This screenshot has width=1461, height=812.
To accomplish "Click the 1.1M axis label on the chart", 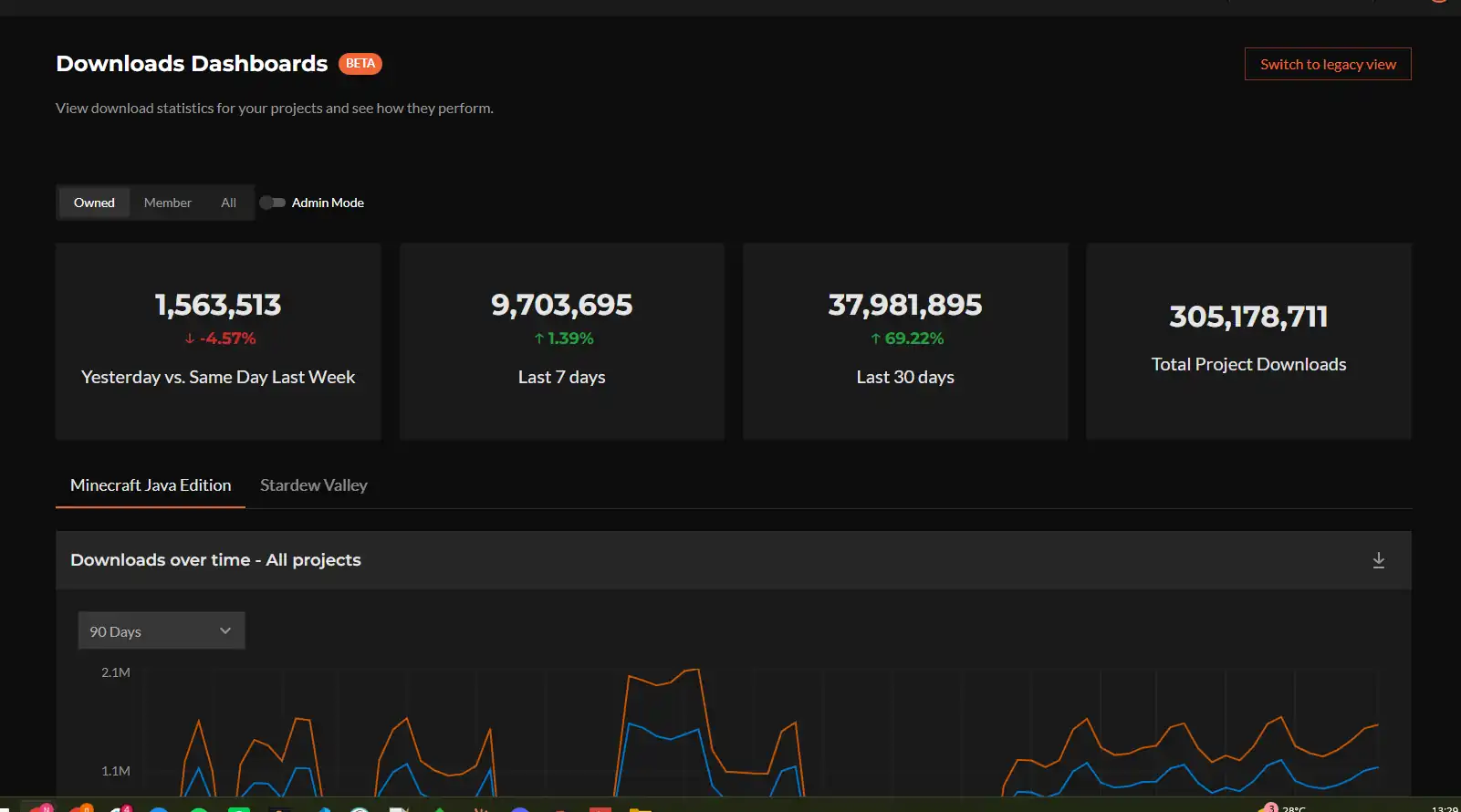I will (116, 771).
